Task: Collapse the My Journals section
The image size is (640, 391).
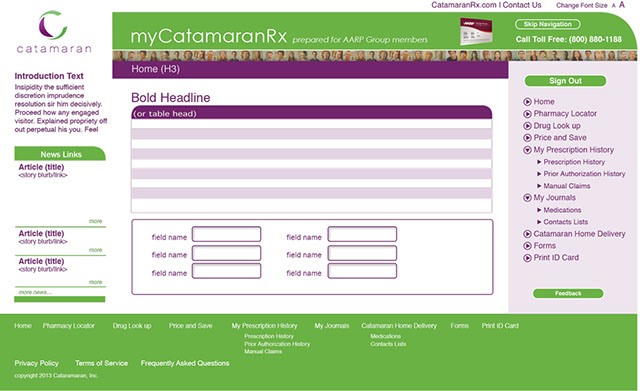Action: (527, 198)
